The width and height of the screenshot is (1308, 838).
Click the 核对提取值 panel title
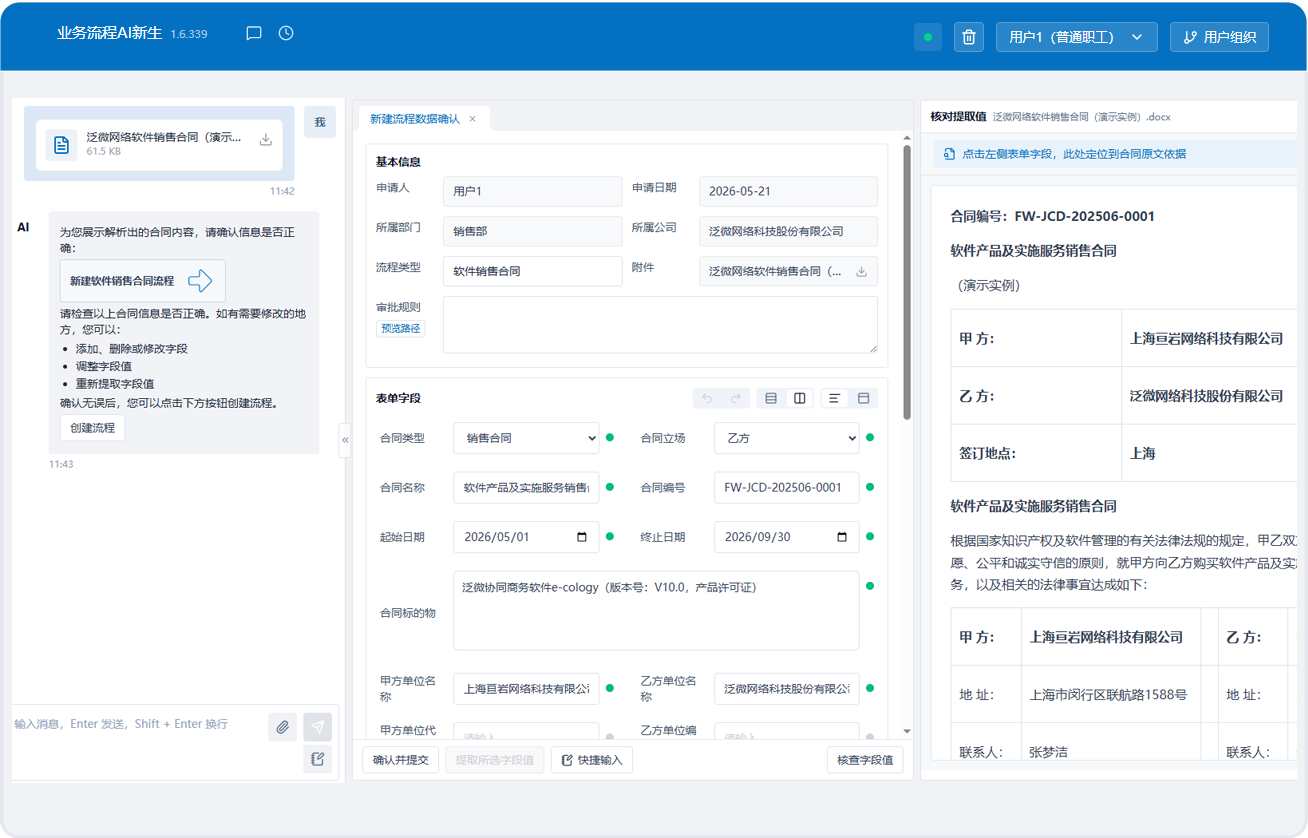click(958, 117)
